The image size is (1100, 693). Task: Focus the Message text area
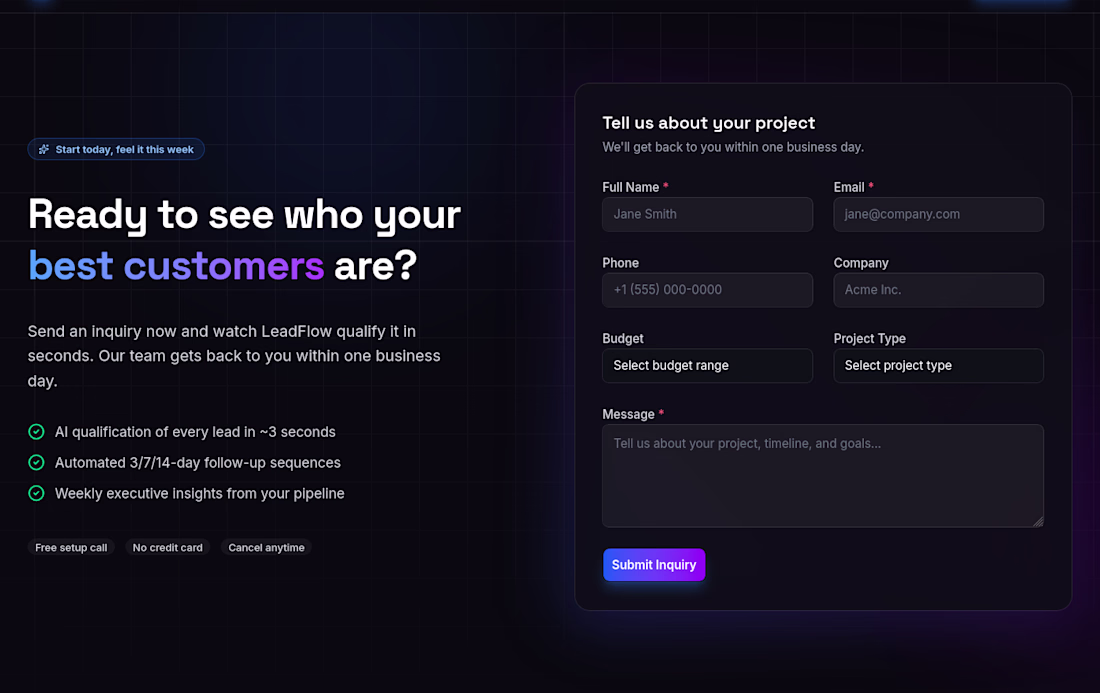823,476
